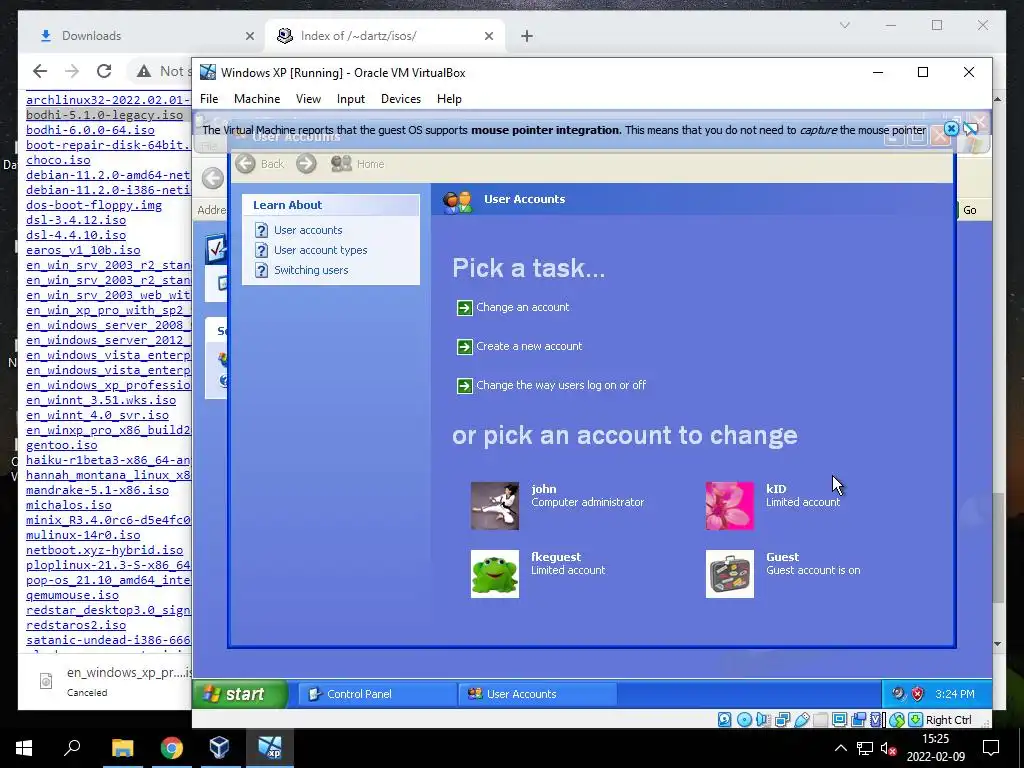Click the green arrow host key indicator

[x=916, y=720]
